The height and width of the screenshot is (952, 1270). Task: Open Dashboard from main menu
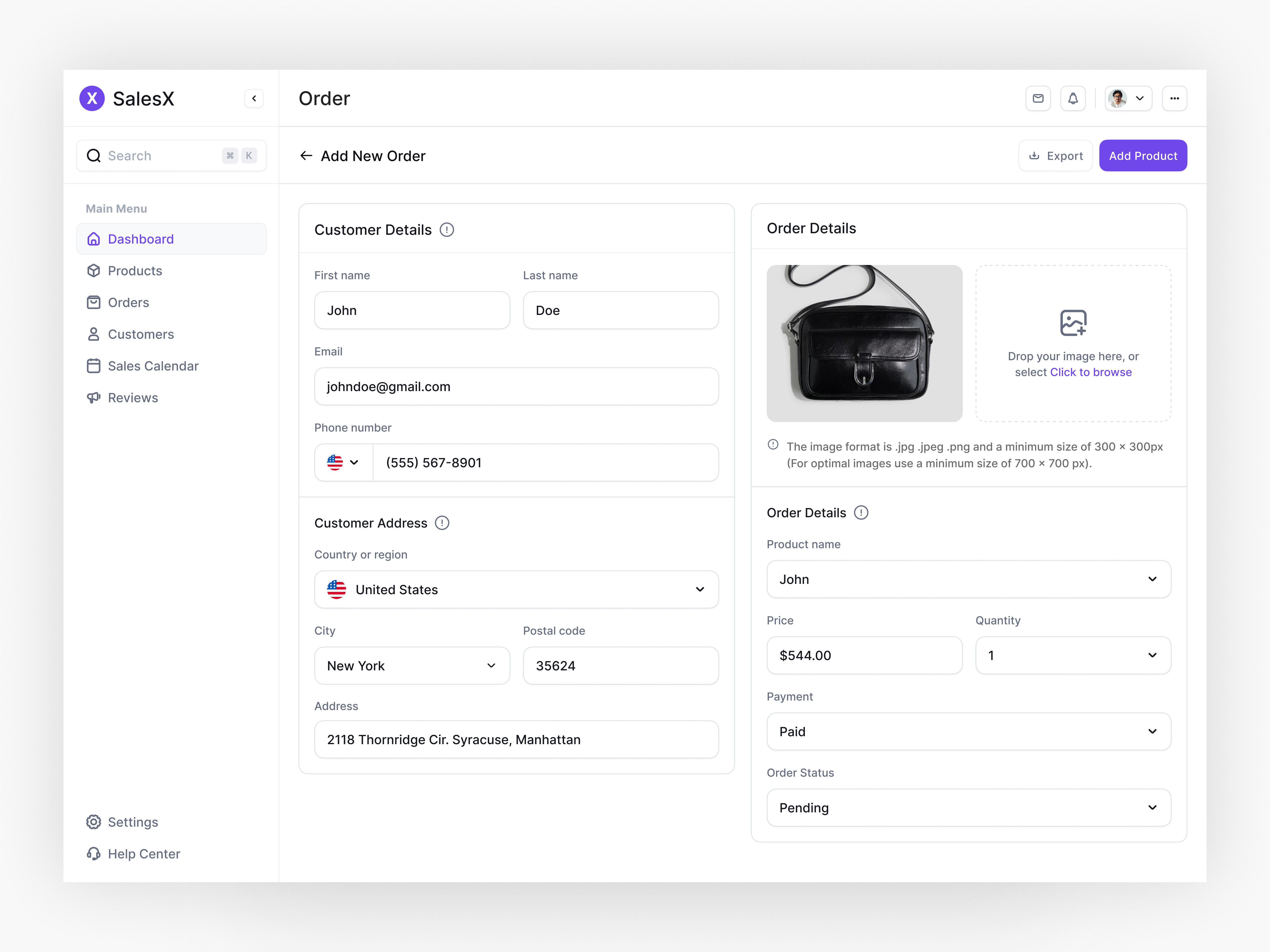tap(171, 239)
